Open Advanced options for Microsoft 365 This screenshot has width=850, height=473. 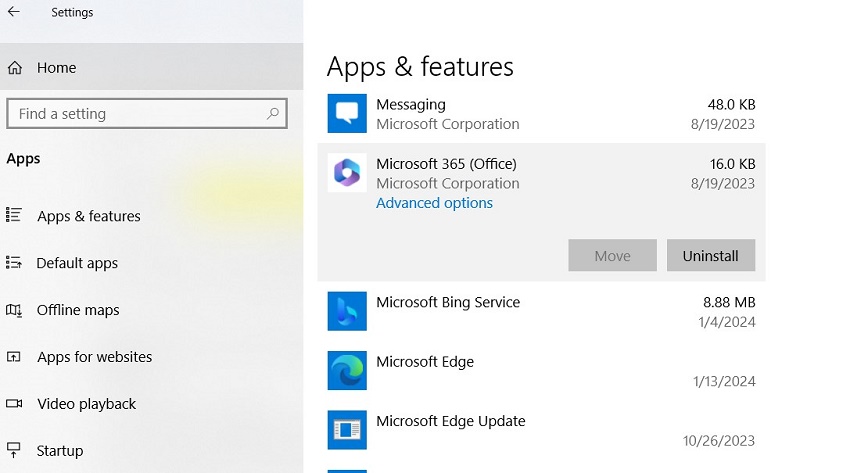[434, 203]
